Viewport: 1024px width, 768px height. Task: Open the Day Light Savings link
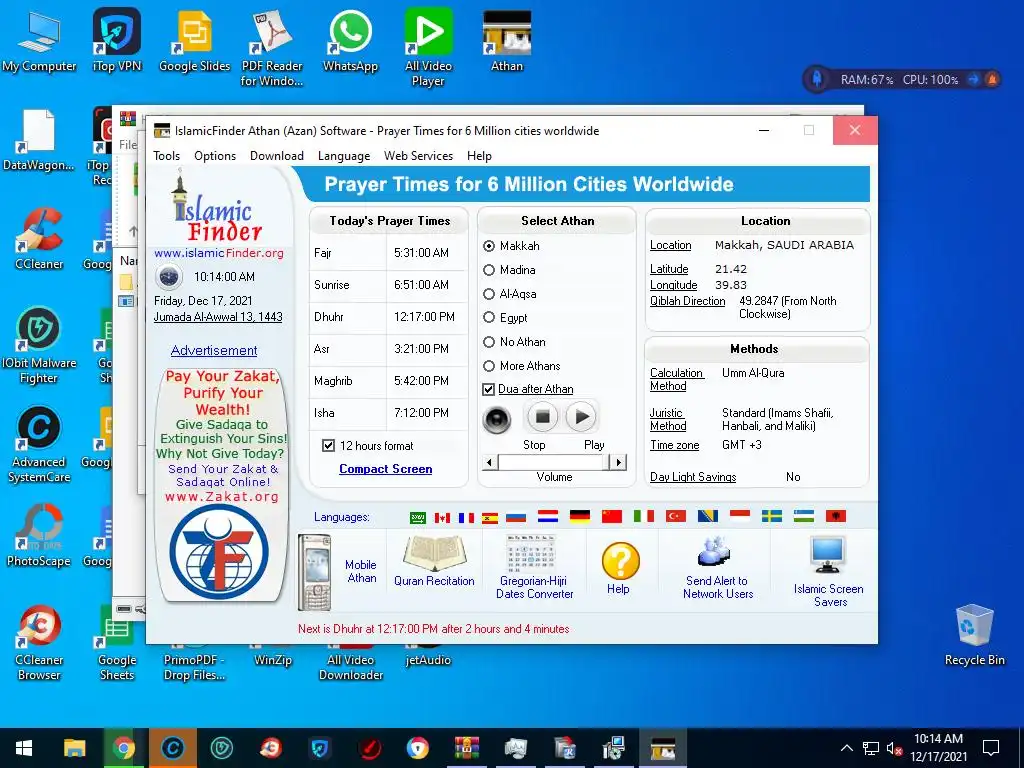(693, 477)
